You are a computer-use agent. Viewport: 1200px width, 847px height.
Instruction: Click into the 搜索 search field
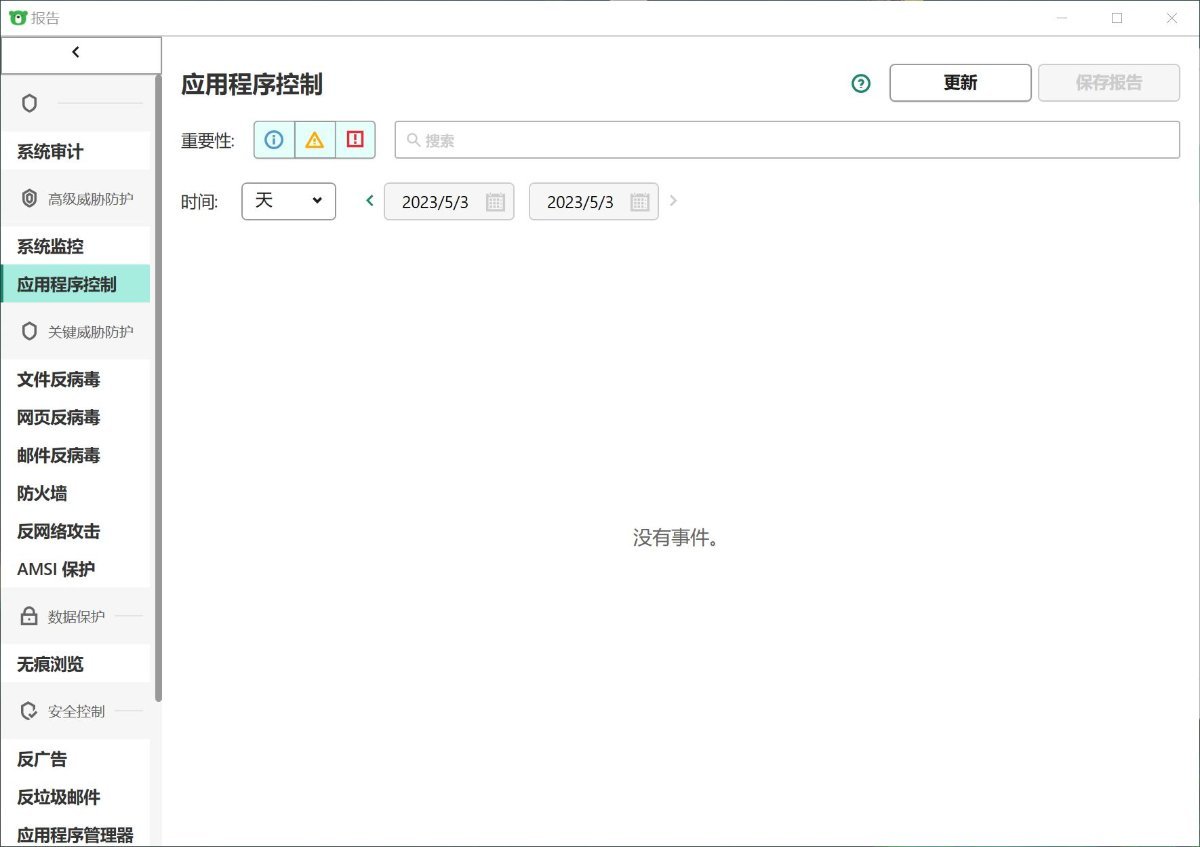click(x=787, y=140)
